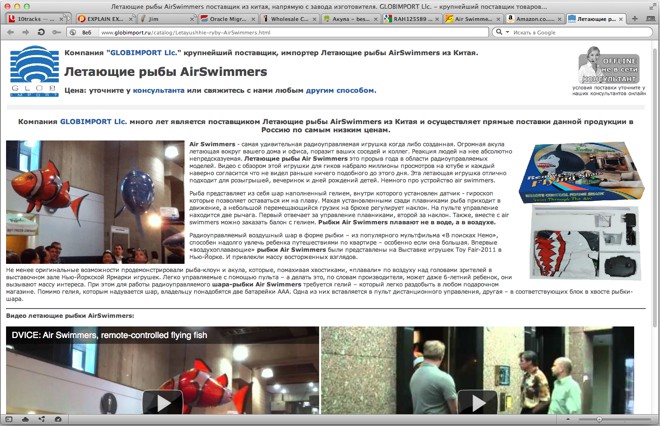Toggle the panels icon in status bar
This screenshot has height=426, width=660.
[9, 420]
